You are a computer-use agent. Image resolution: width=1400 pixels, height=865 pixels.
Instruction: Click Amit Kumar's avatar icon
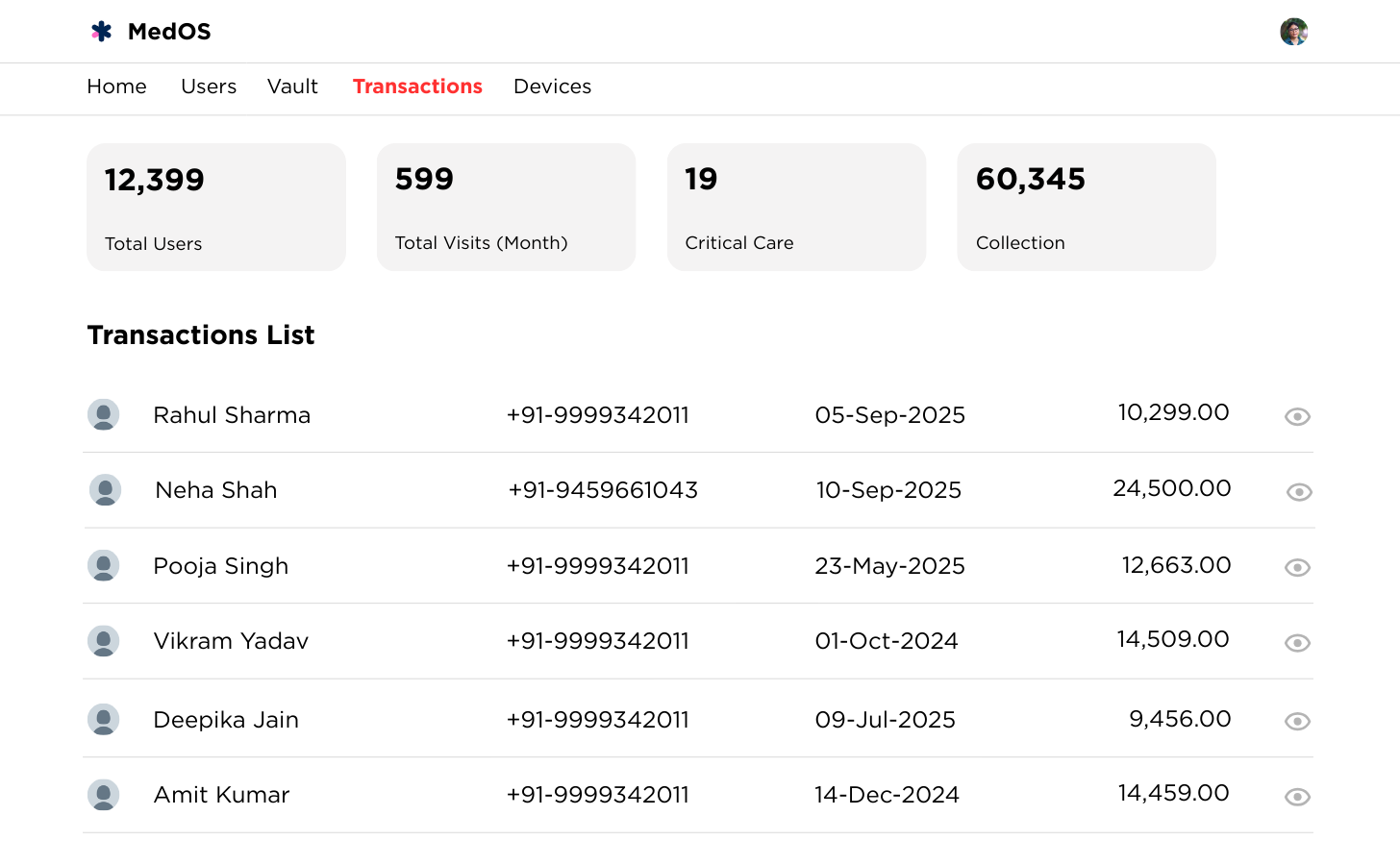[104, 795]
